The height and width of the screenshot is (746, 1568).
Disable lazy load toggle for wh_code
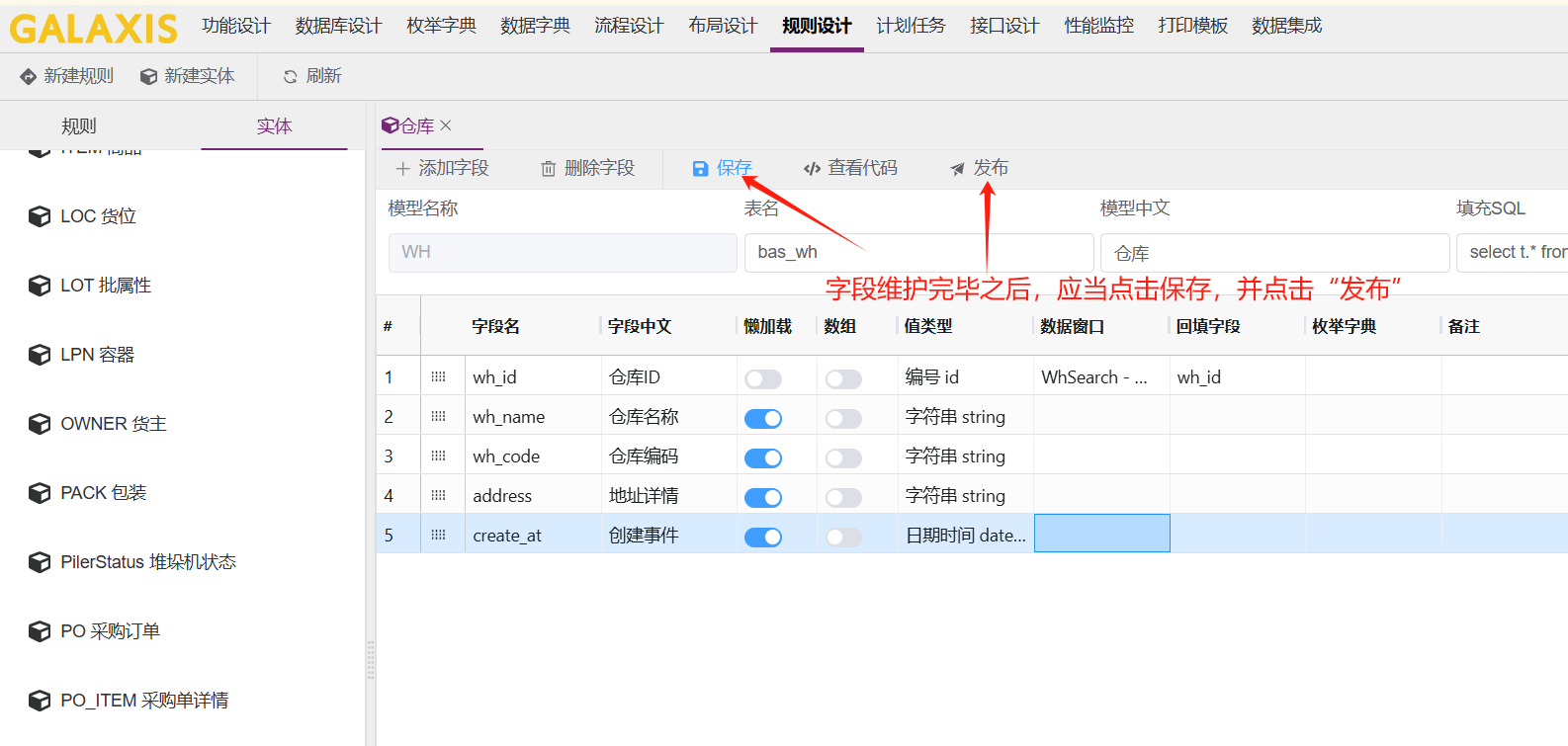click(762, 457)
